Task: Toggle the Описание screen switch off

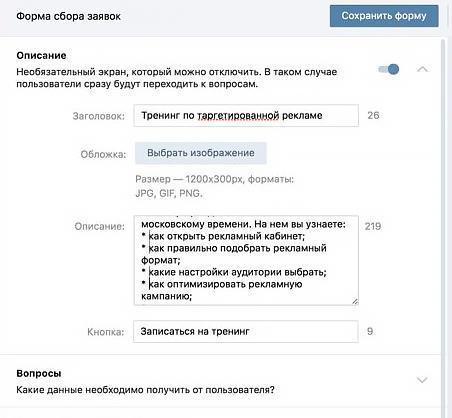Action: pos(389,69)
